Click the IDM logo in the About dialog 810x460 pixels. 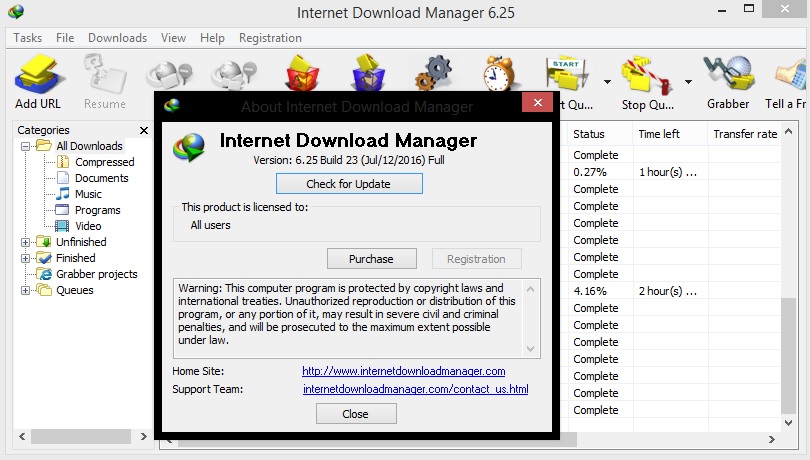(189, 148)
